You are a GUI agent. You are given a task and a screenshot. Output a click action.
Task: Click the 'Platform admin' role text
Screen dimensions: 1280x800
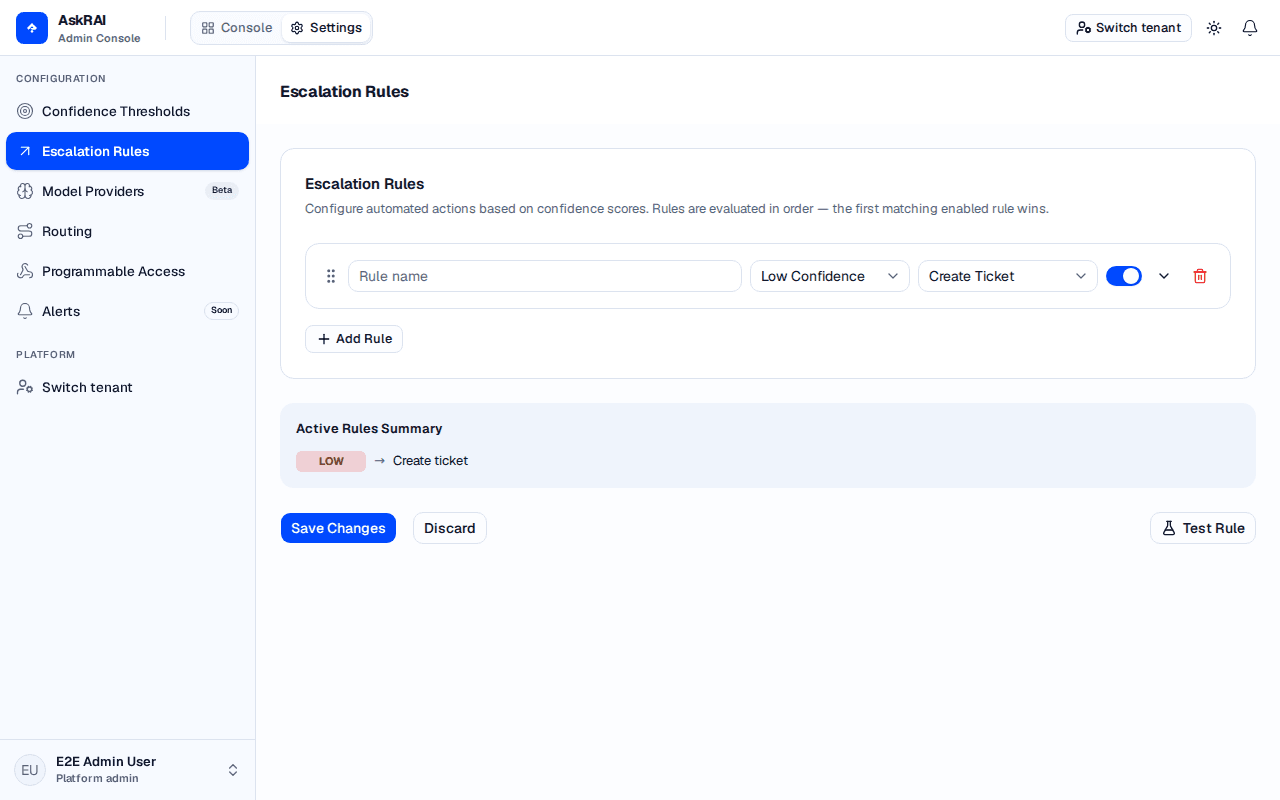(97, 779)
